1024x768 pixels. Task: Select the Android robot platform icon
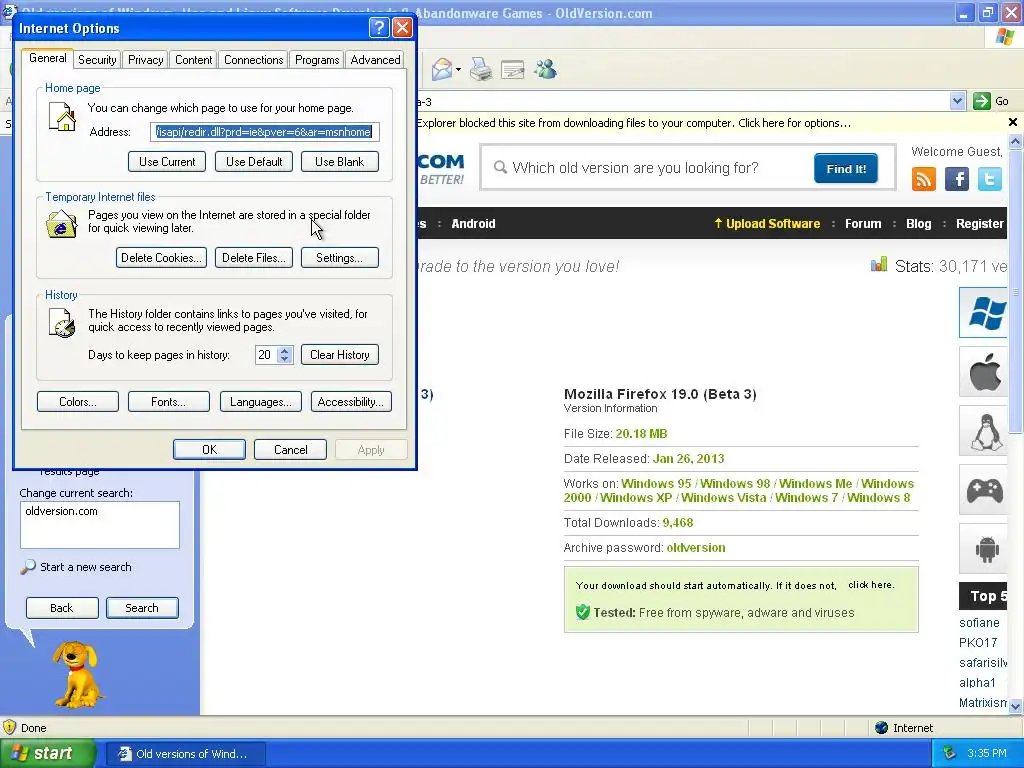pos(984,549)
